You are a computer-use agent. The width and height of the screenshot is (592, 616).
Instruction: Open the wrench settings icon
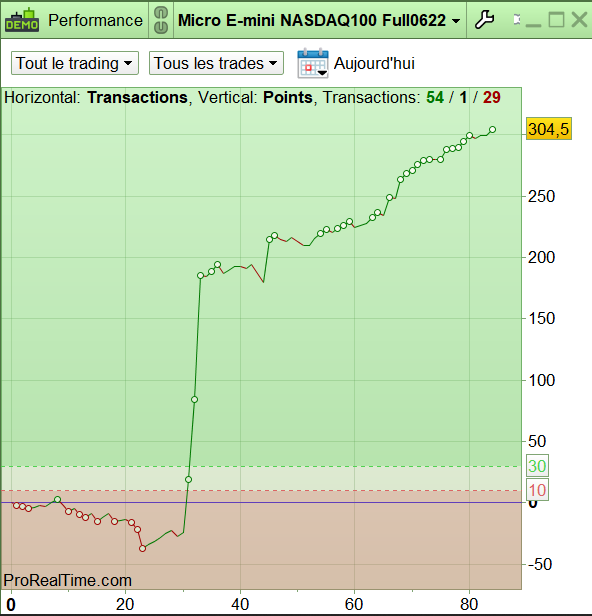point(484,20)
